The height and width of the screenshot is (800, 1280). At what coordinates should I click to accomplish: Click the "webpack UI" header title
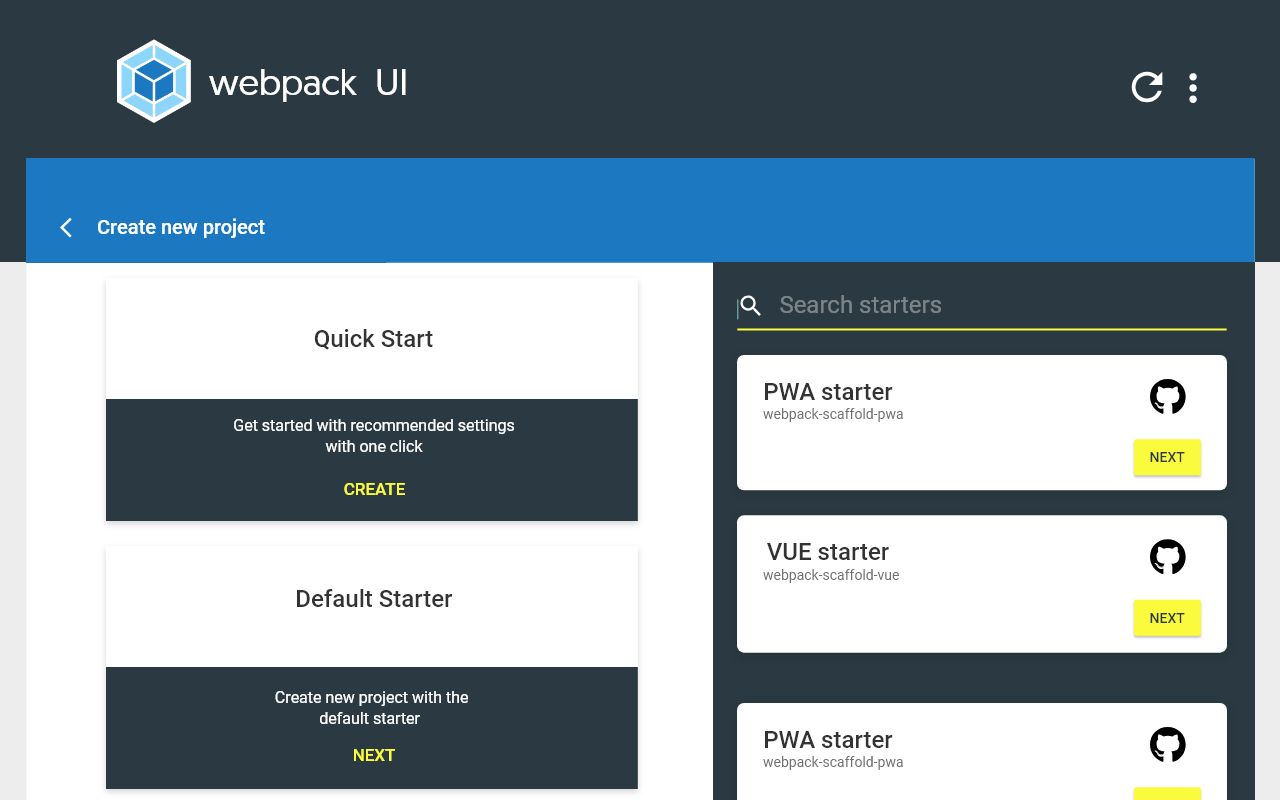point(308,83)
